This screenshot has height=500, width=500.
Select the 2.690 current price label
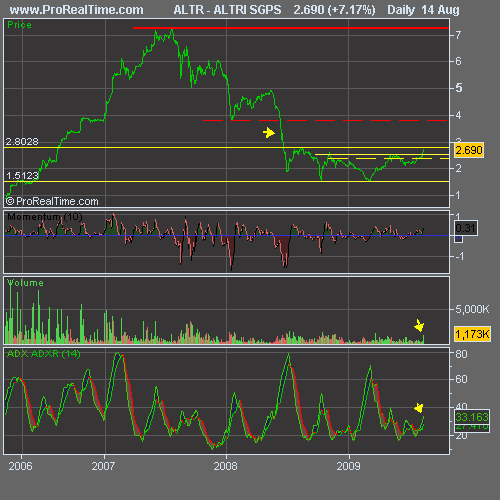pyautogui.click(x=469, y=150)
